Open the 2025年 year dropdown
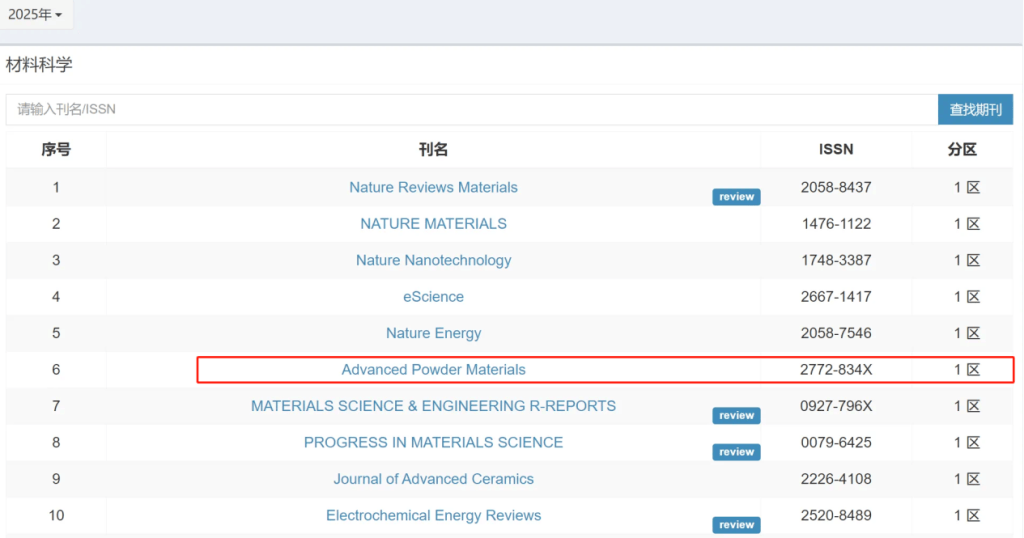 (x=36, y=15)
